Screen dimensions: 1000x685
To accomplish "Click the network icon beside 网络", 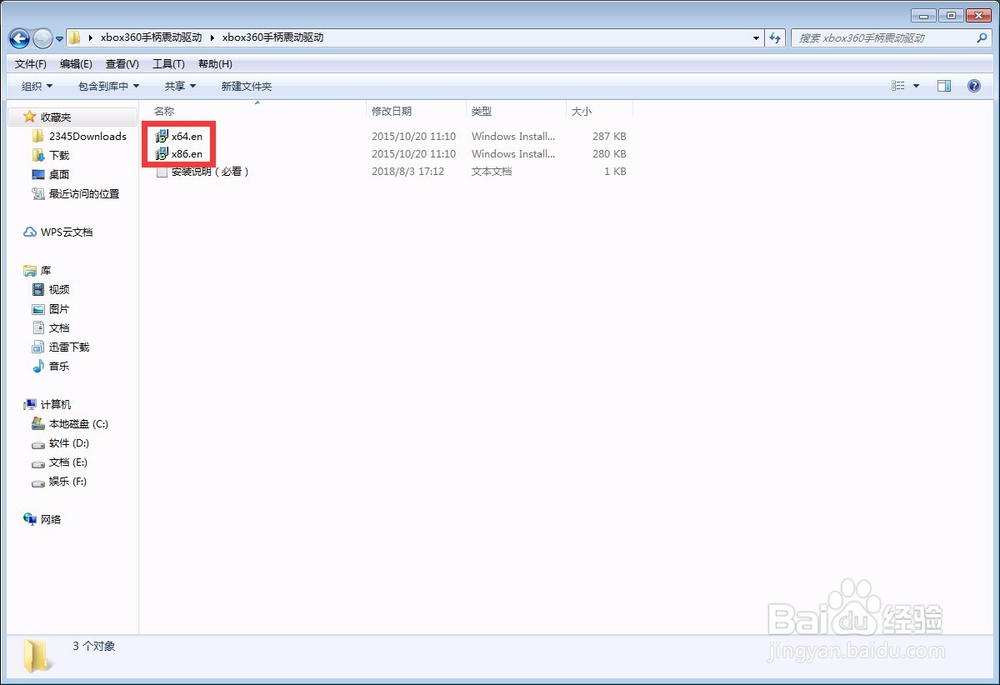I will (x=29, y=519).
